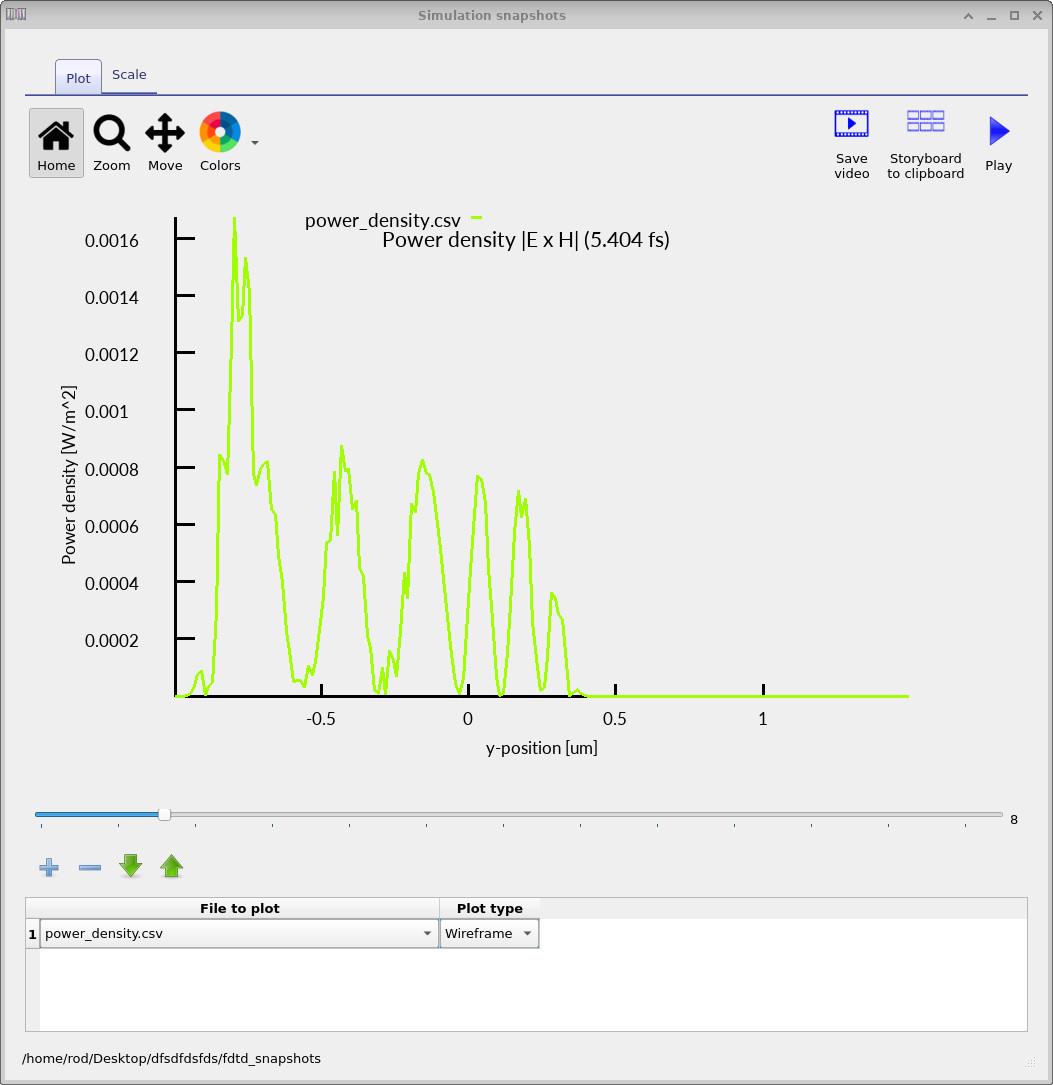The image size is (1053, 1085).
Task: Remove plot row with minus icon
Action: click(90, 867)
